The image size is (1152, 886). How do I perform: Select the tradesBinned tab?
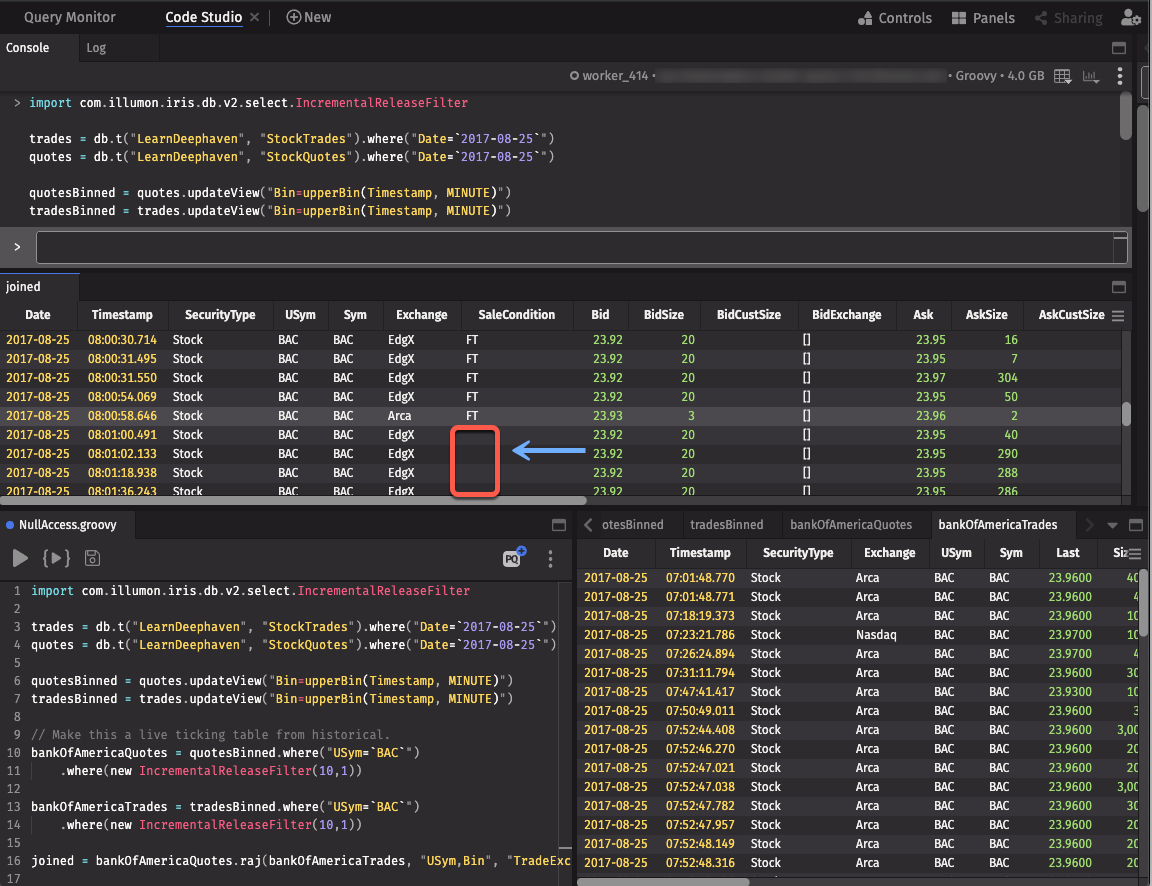click(726, 525)
